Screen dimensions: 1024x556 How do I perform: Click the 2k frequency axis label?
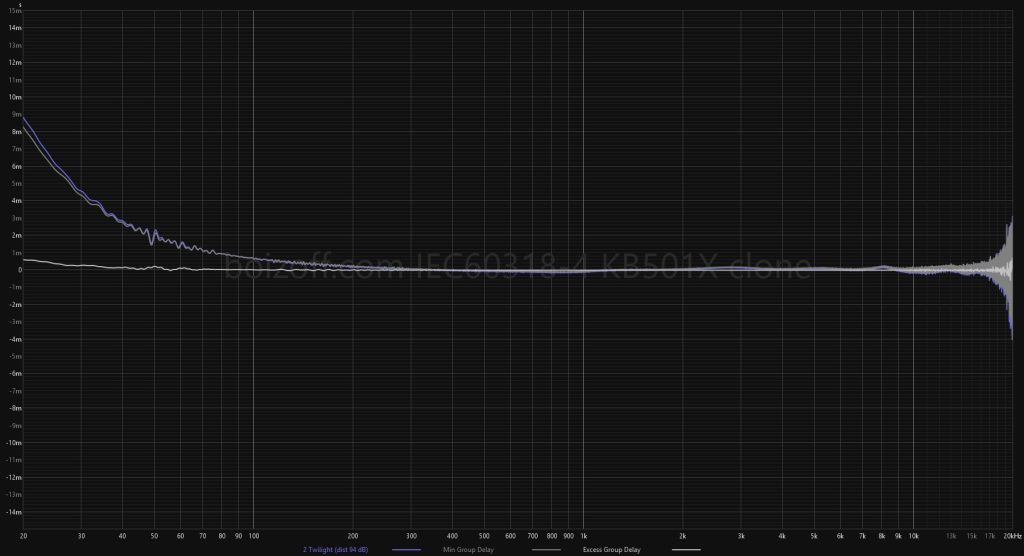(x=682, y=535)
